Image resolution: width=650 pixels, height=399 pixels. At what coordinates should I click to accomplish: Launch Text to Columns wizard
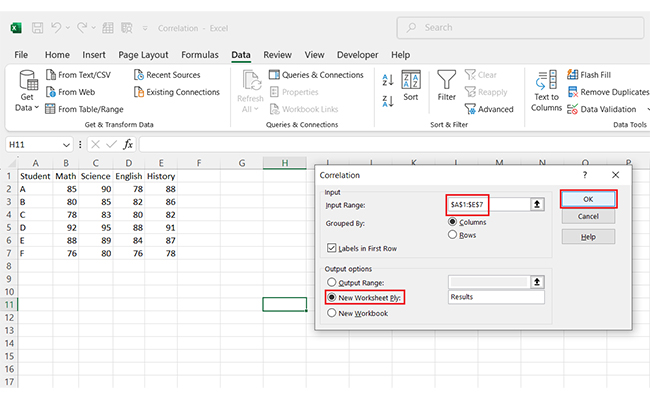pyautogui.click(x=546, y=91)
